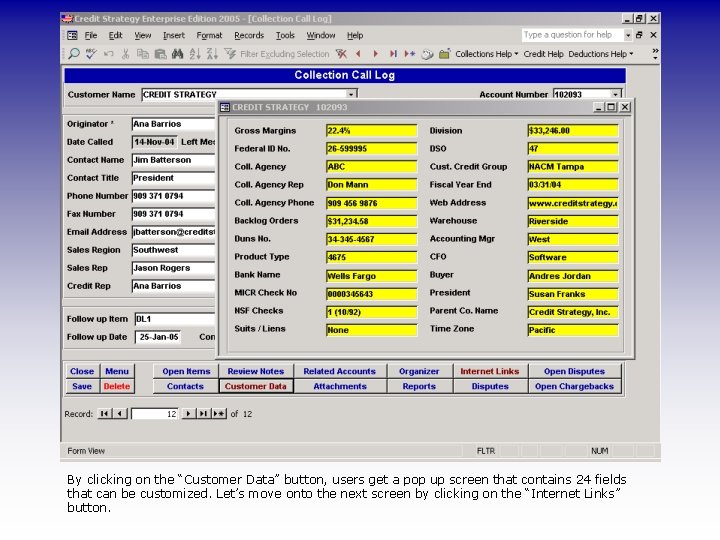The height and width of the screenshot is (540, 720).
Task: Click the form icon left of File menu
Action: [x=73, y=35]
